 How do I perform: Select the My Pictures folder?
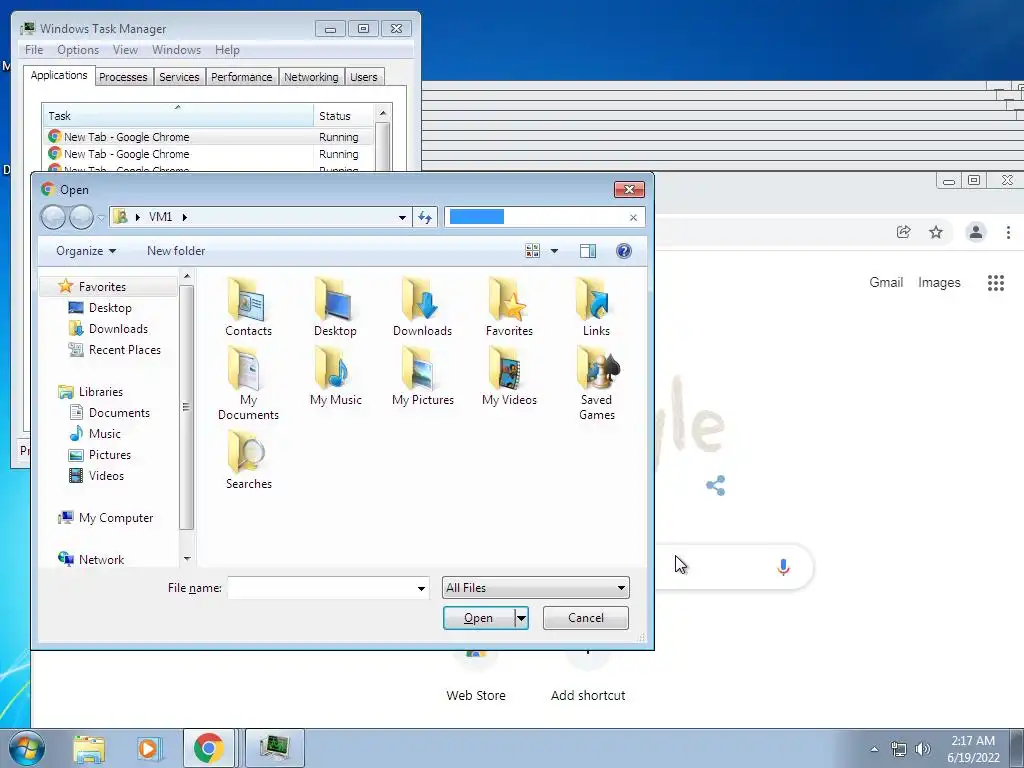pyautogui.click(x=423, y=376)
